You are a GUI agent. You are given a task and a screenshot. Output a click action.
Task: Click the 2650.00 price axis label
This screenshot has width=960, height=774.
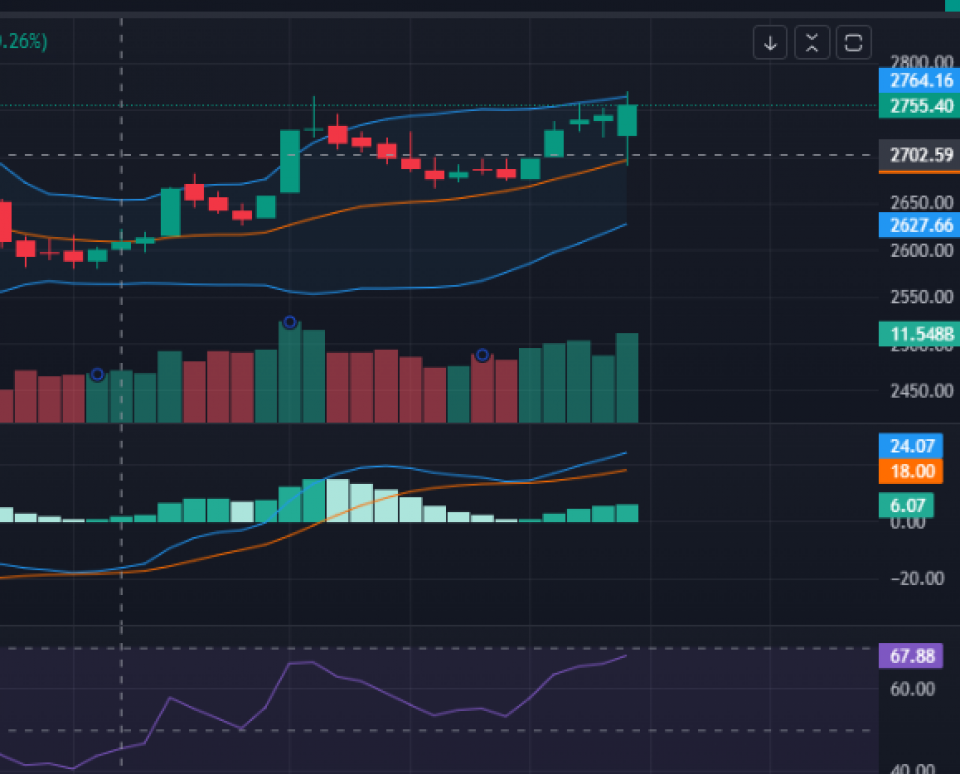click(x=921, y=203)
